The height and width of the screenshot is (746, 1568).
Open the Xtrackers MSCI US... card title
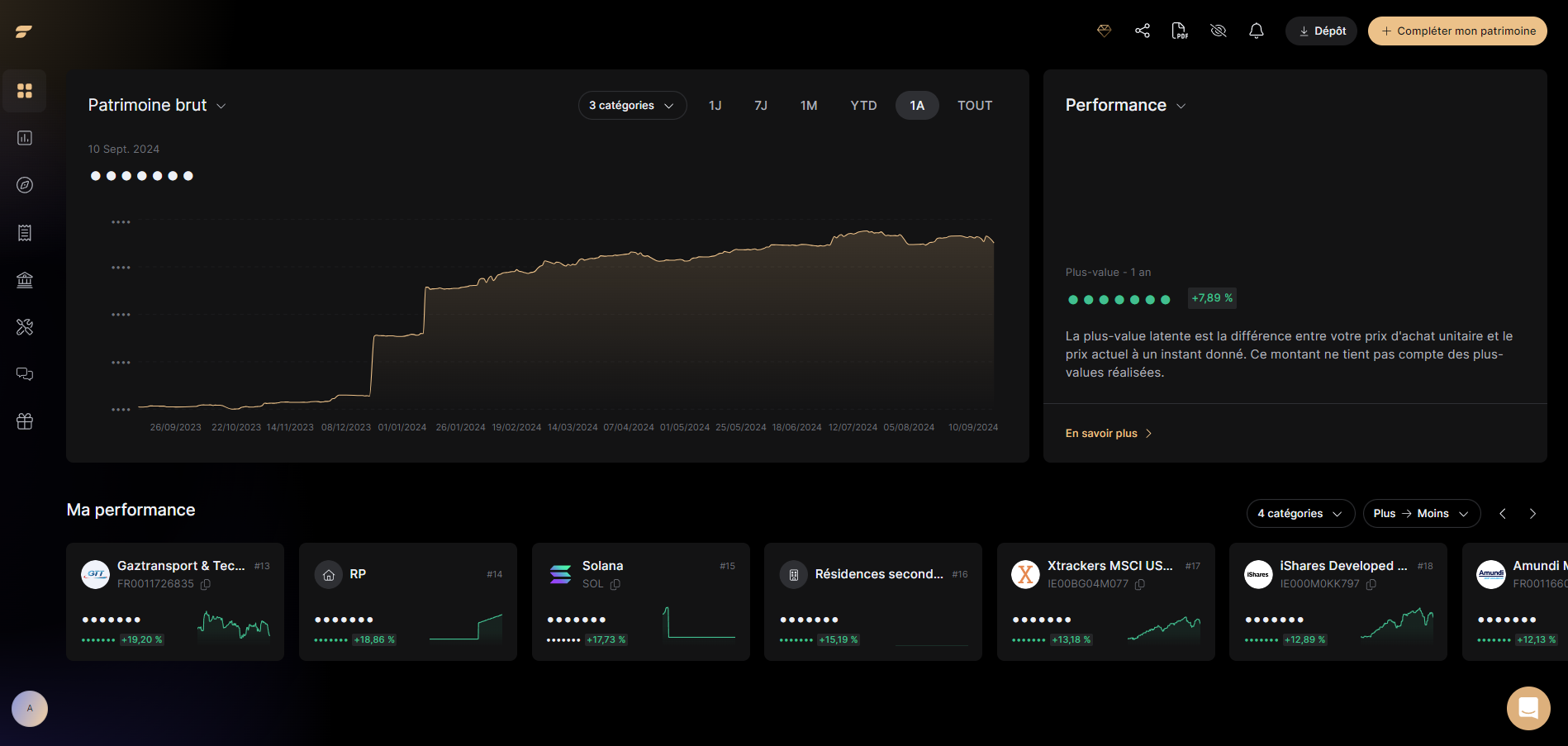1109,566
